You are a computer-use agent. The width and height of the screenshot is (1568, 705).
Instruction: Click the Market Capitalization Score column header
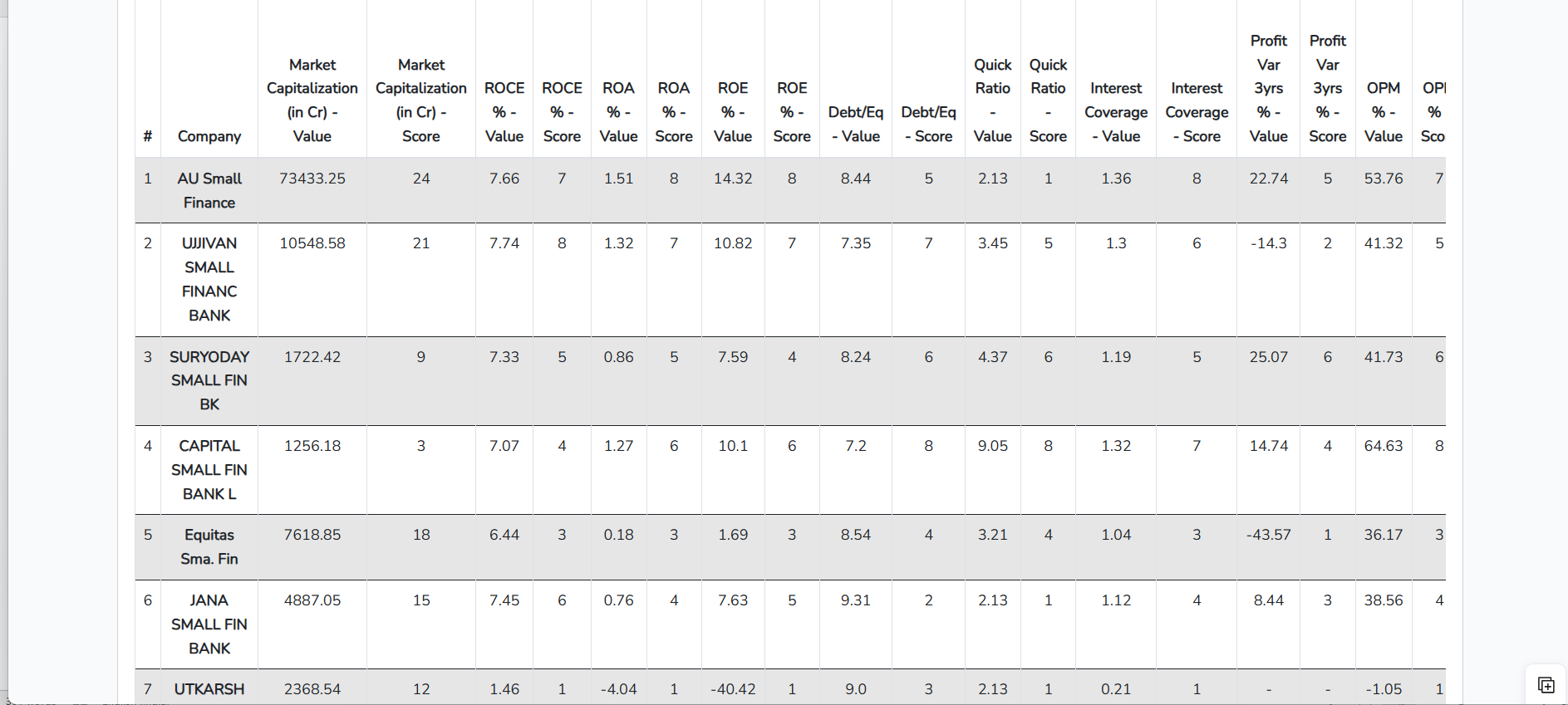pyautogui.click(x=421, y=100)
